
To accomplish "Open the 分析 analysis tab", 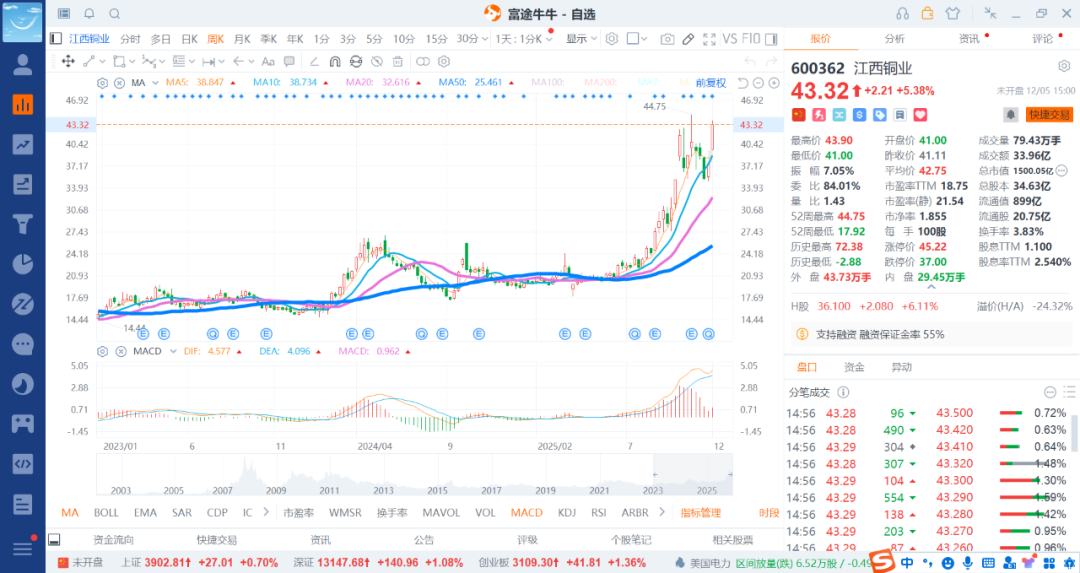I will 895,39.
